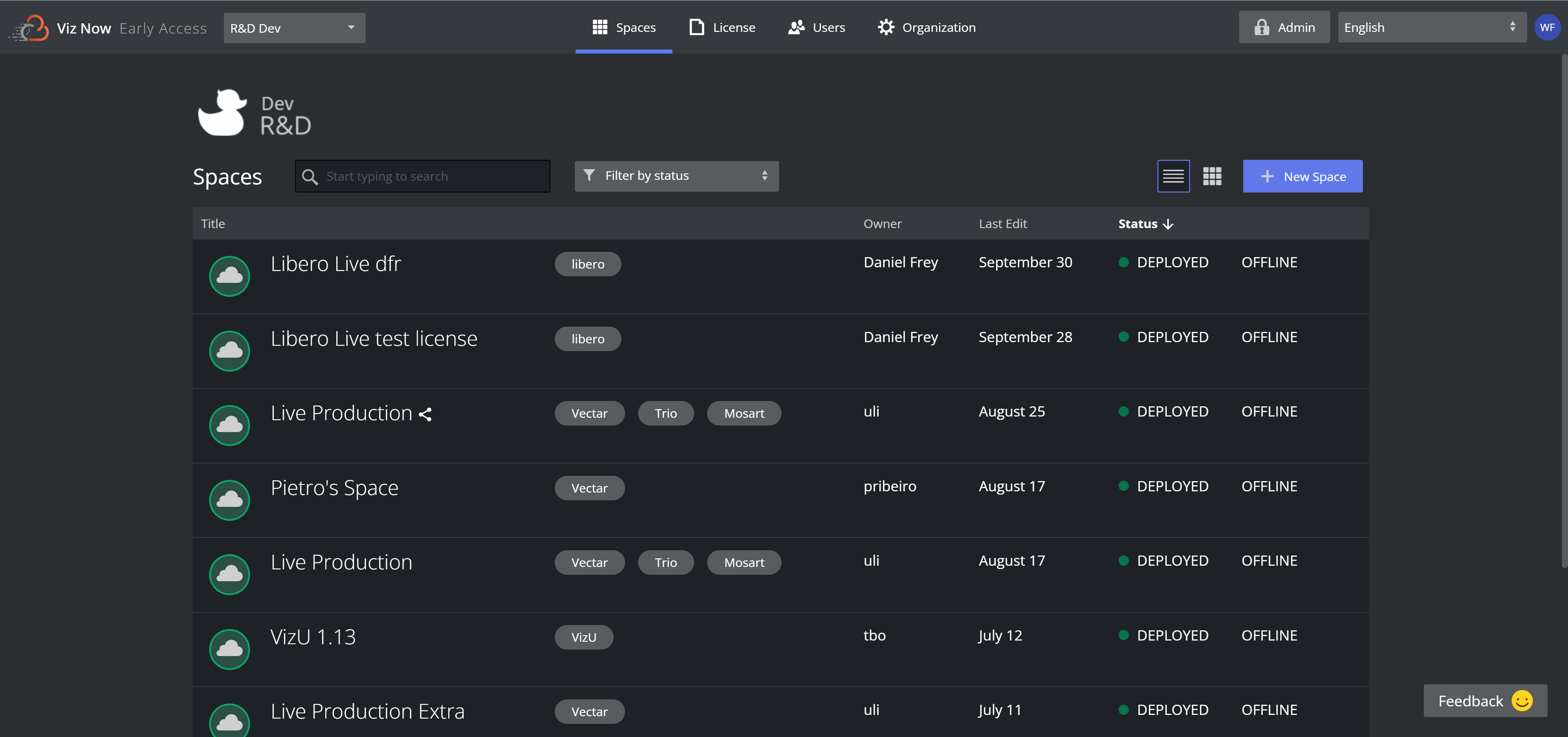This screenshot has width=1568, height=737.
Task: Click the lock icon next to Admin
Action: [1262, 27]
